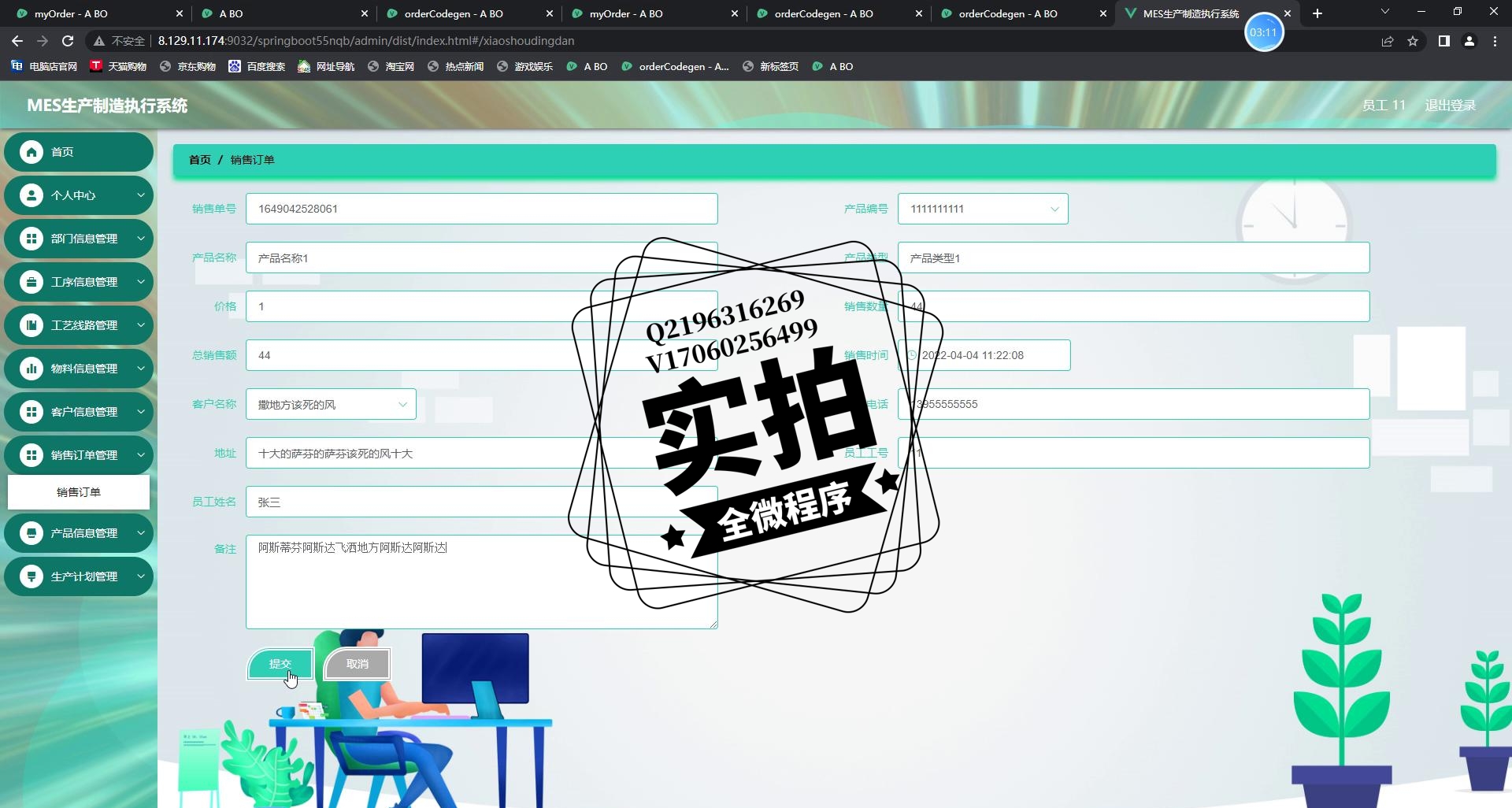The width and height of the screenshot is (1512, 808).
Task: Click the 个人中心 person icon
Action: (31, 195)
